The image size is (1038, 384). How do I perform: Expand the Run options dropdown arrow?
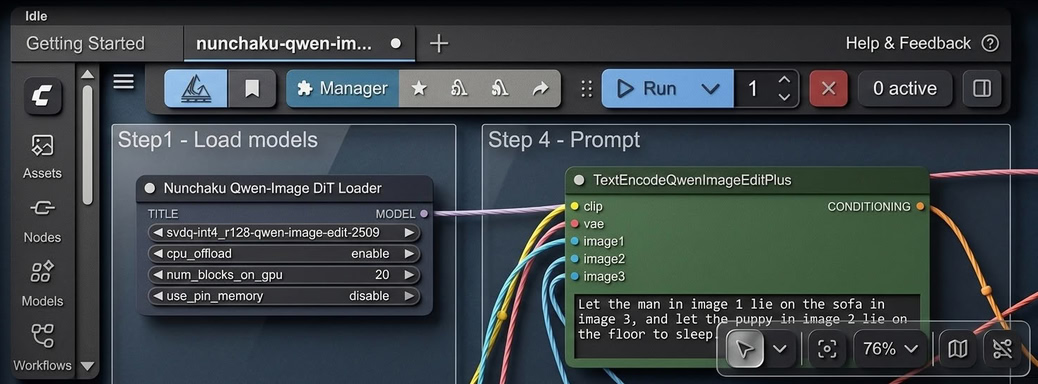[x=710, y=89]
